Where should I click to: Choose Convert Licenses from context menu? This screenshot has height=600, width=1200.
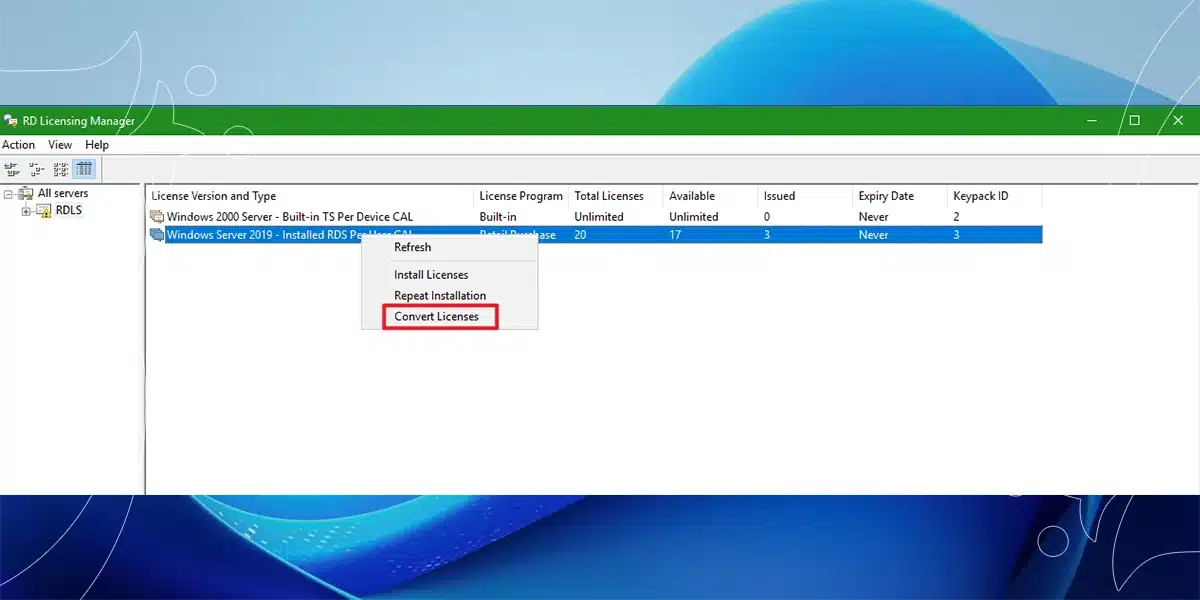(x=437, y=317)
